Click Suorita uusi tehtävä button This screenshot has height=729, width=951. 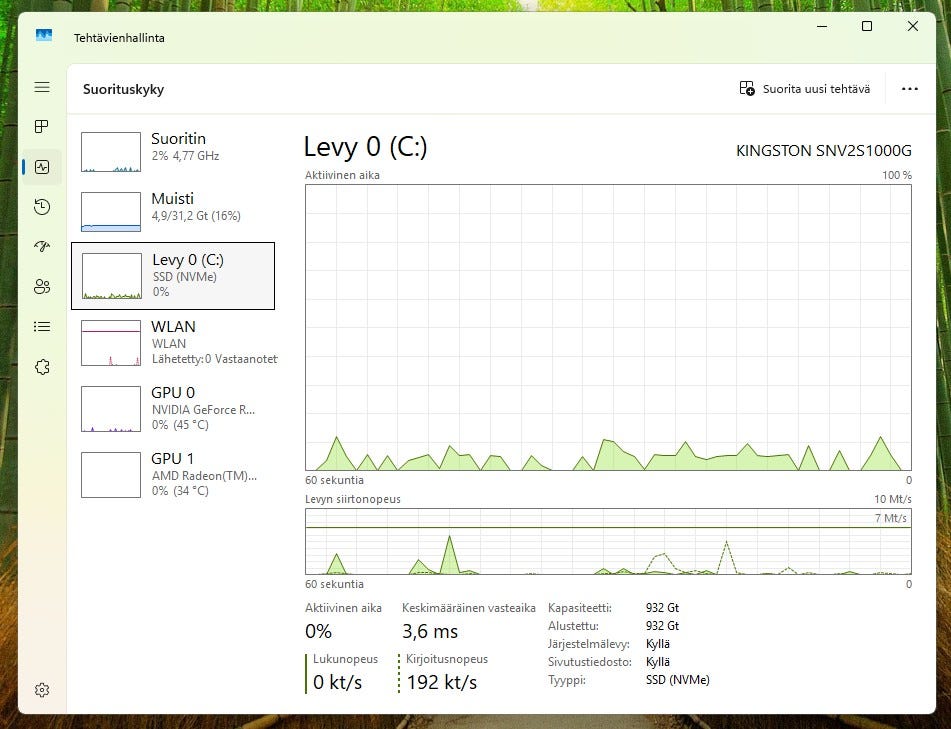click(804, 89)
